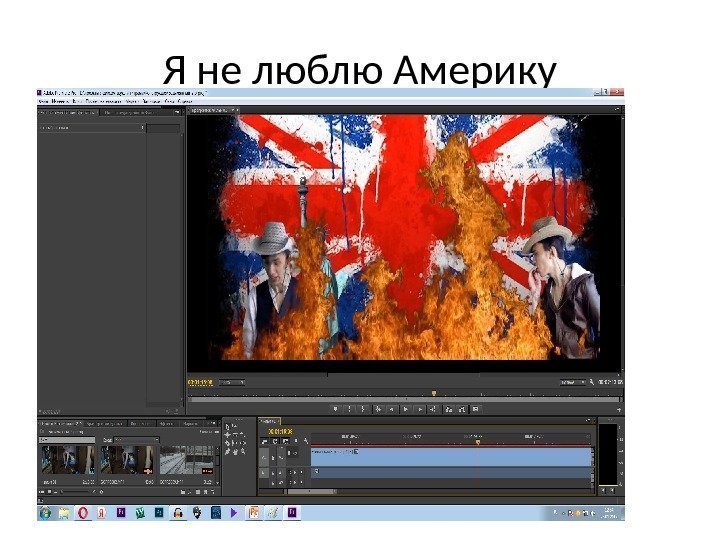The image size is (720, 540).
Task: Click timeline Add Marker icon
Action: pyautogui.click(x=296, y=441)
